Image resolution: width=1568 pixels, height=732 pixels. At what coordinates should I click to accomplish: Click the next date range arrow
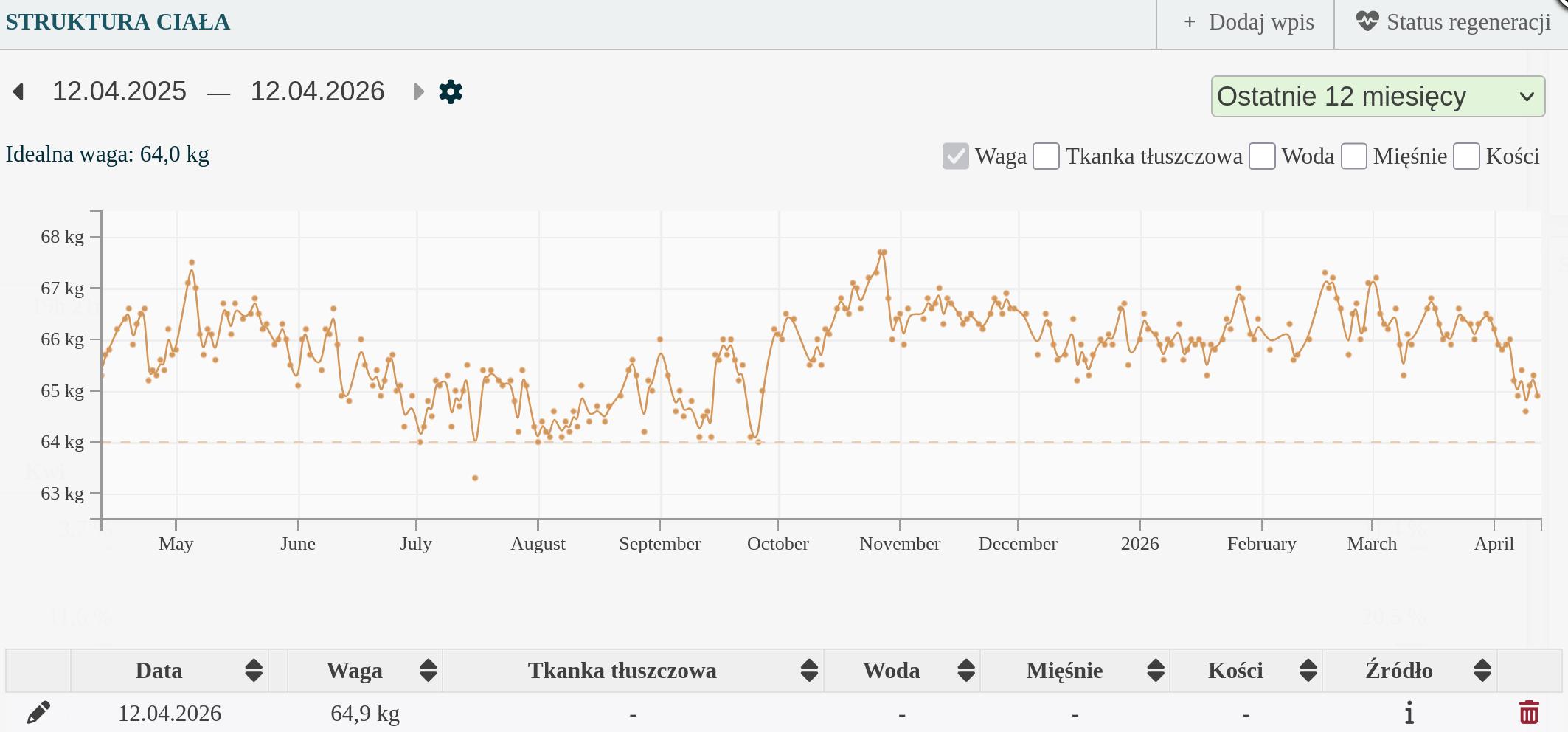[418, 92]
